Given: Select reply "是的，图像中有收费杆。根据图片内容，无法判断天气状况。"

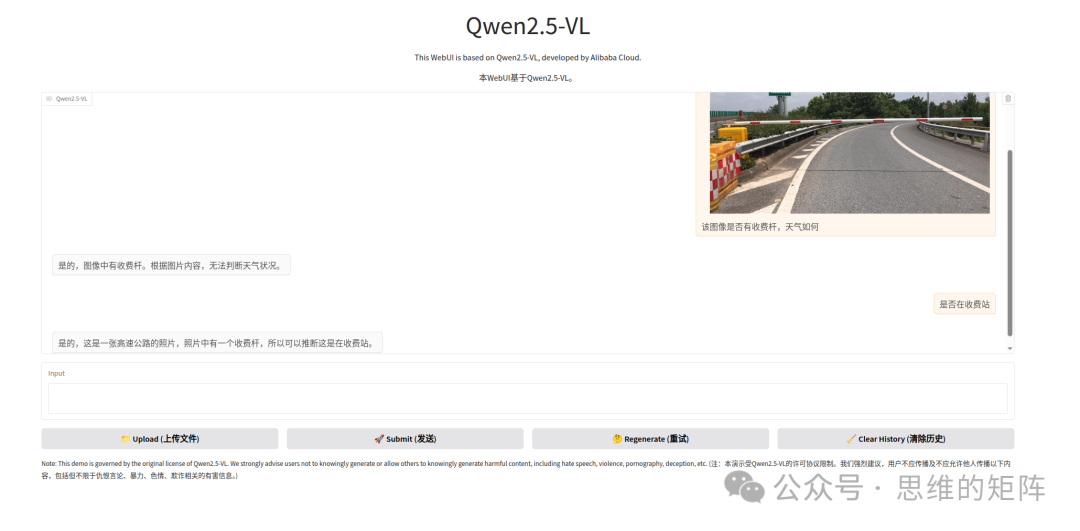Looking at the screenshot, I should 171,265.
